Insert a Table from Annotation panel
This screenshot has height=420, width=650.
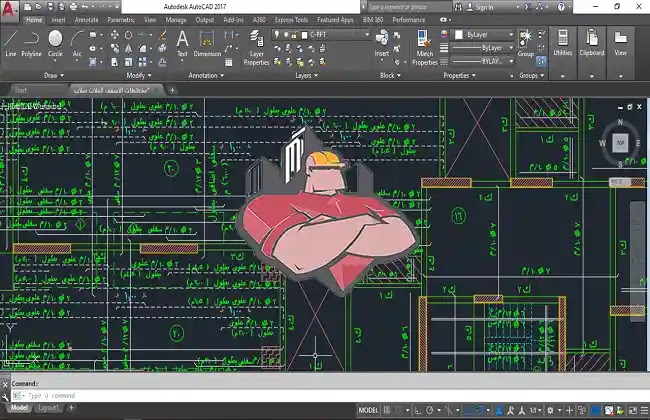[x=228, y=63]
